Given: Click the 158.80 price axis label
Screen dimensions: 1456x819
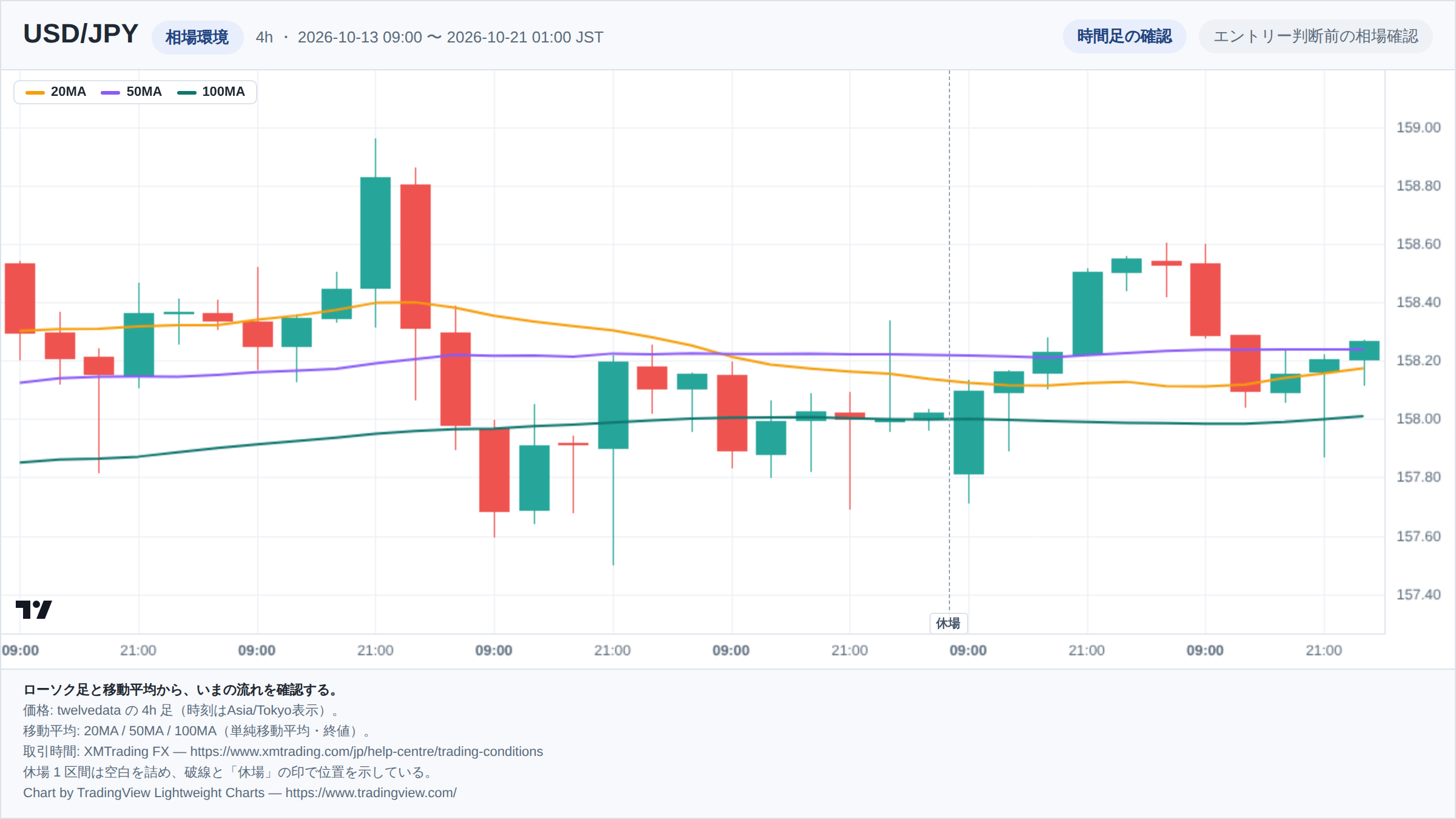Looking at the screenshot, I should pos(1418,186).
